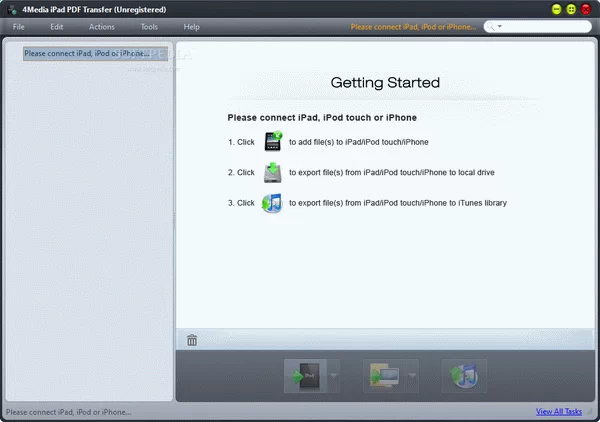Click the trash delete icon

192,340
